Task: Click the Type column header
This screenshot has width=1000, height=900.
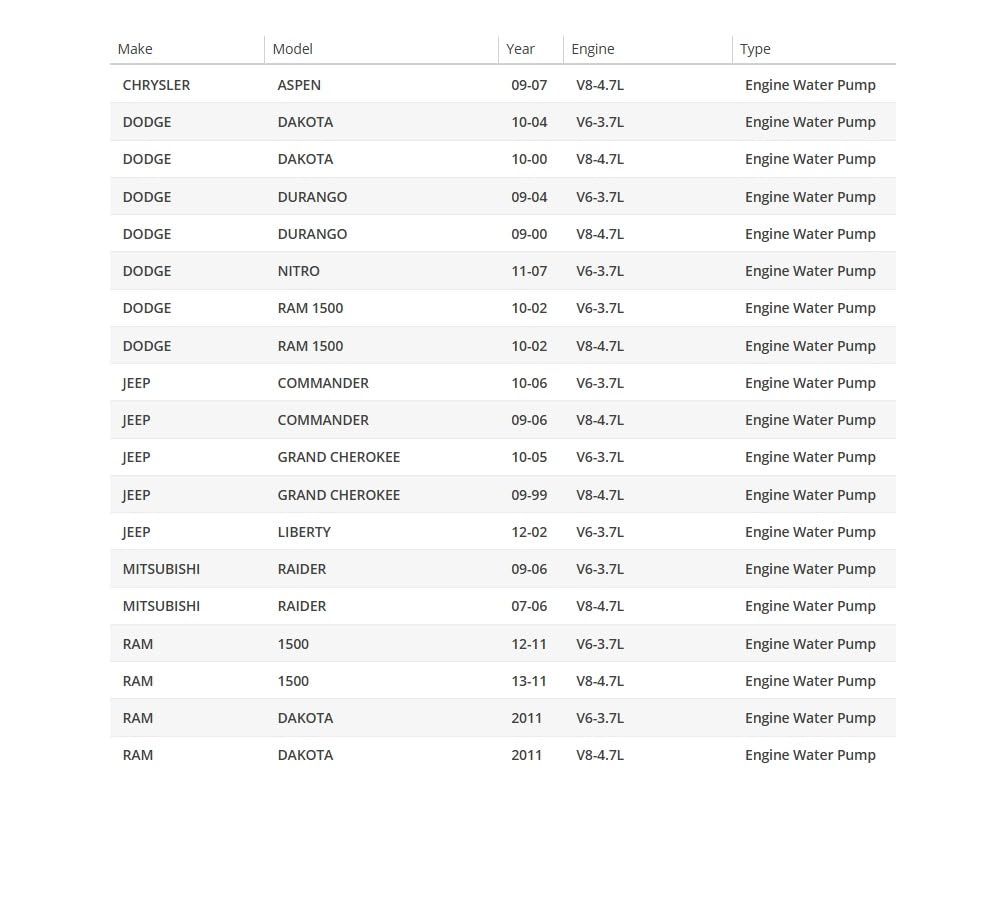Action: (755, 49)
